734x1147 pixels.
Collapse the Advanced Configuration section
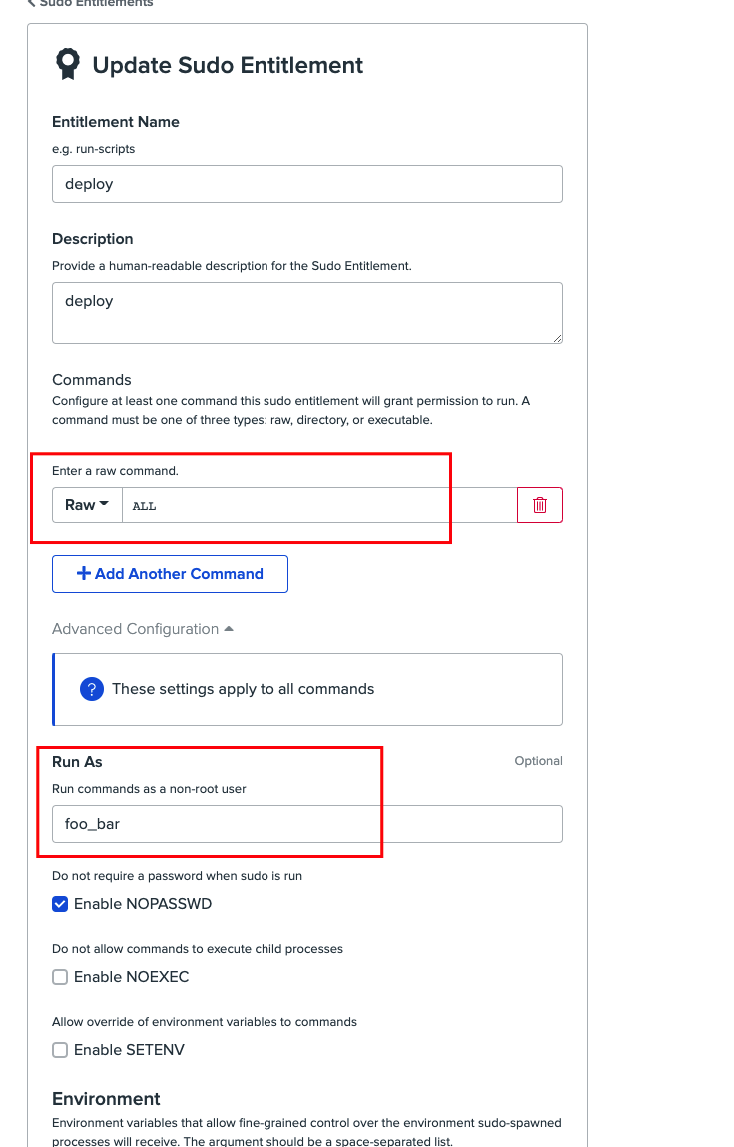coord(143,629)
